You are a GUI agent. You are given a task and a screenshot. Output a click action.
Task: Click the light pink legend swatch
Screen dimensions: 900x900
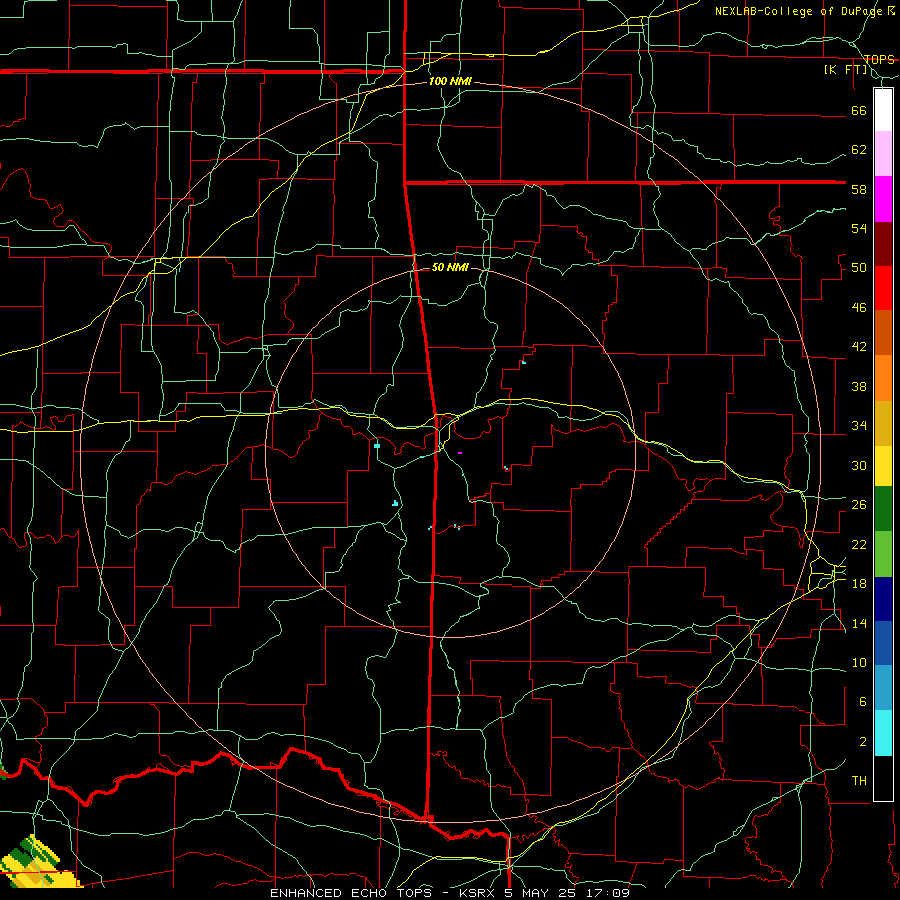click(883, 153)
